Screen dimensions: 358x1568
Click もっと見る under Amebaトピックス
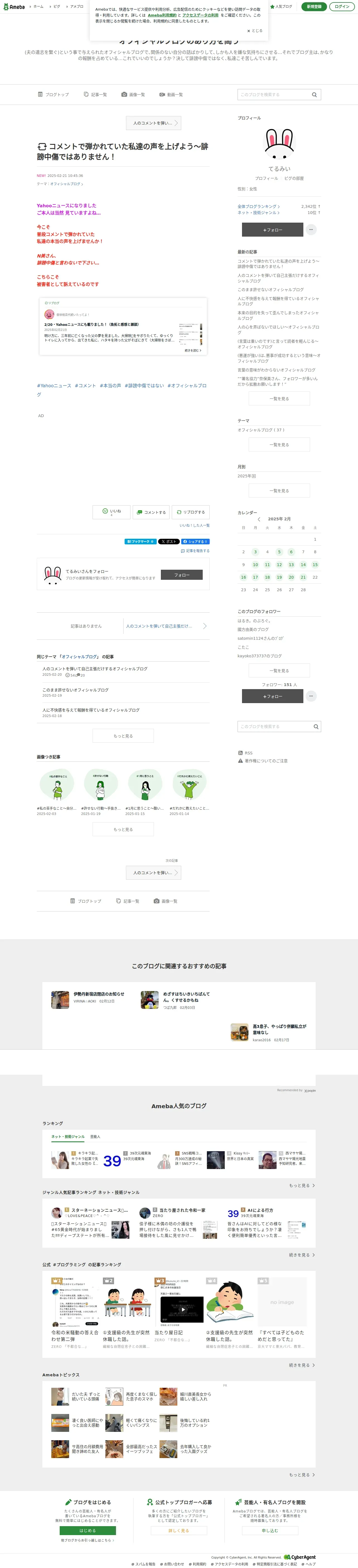coord(301,1475)
